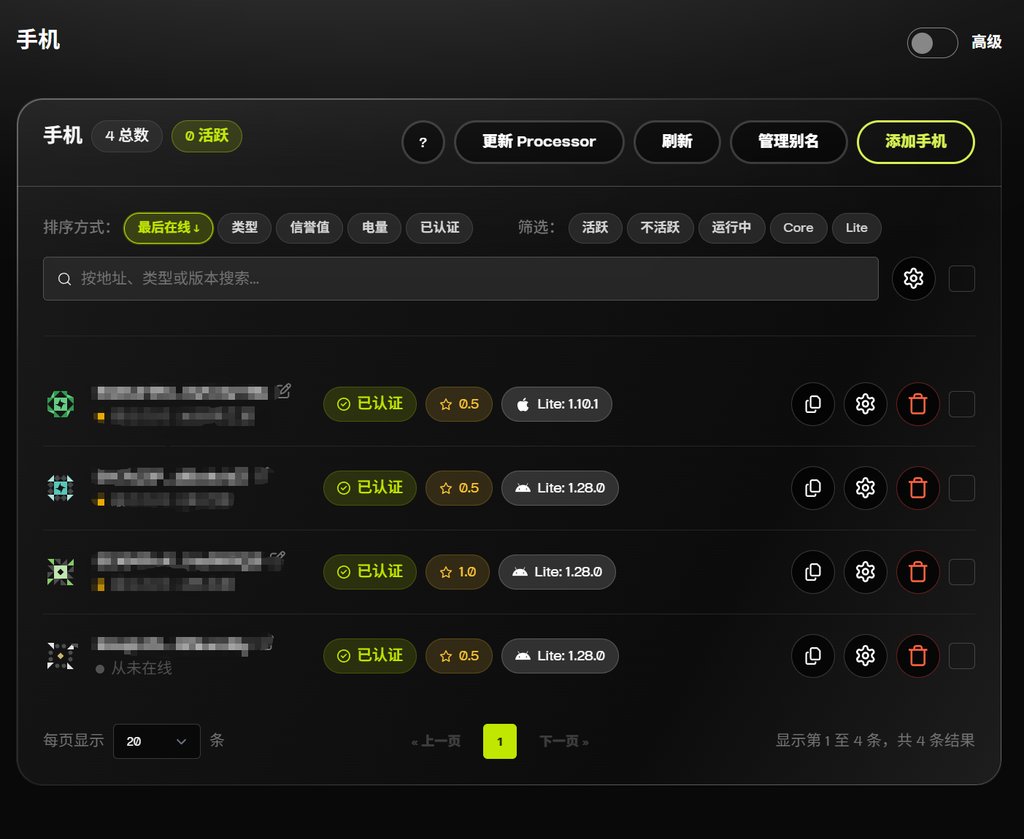Go to 上一页 previous page
1024x839 pixels.
pyautogui.click(x=436, y=741)
